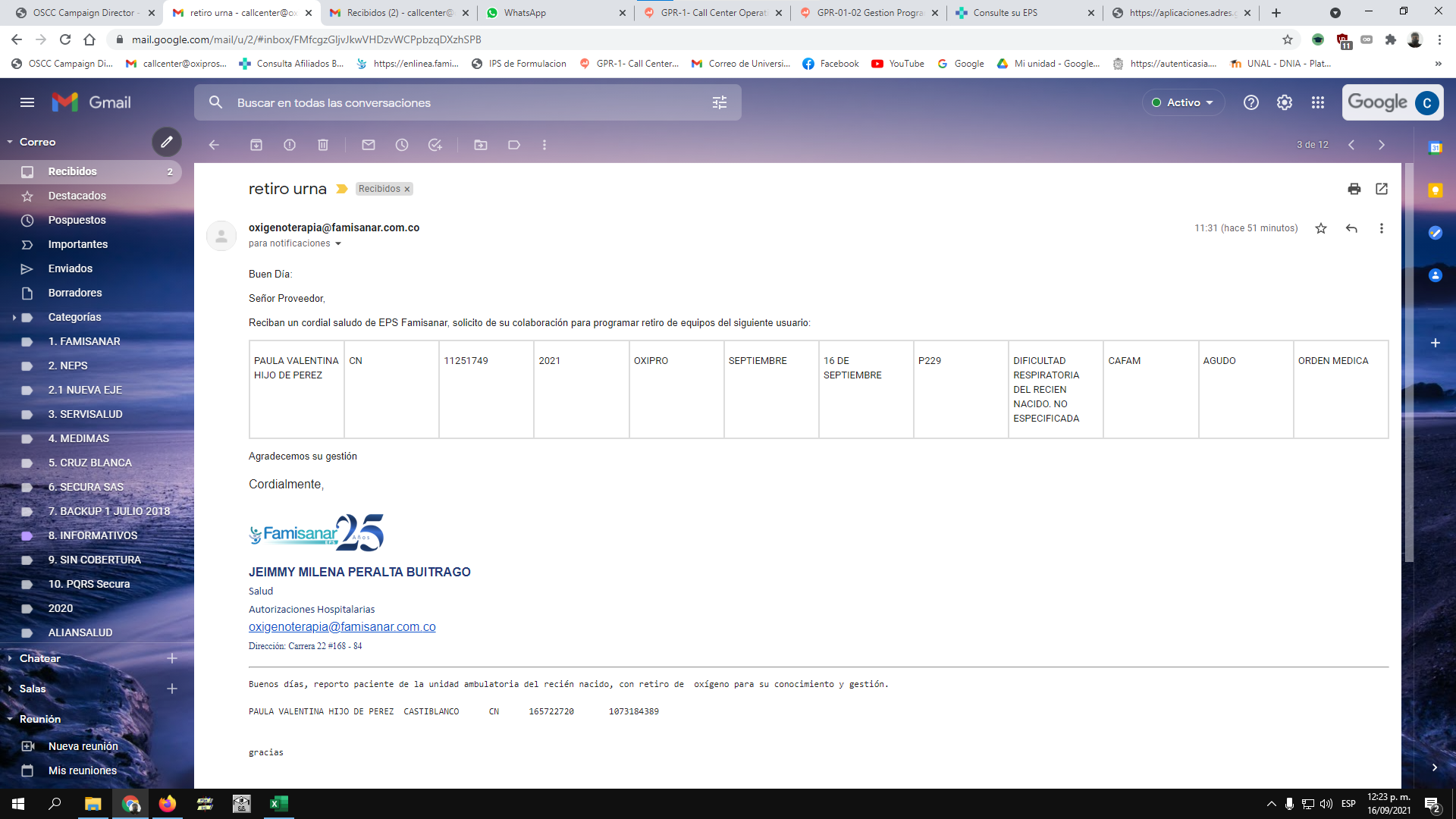Get add-ons plus icon in side panel
1456x819 pixels.
tap(1436, 343)
